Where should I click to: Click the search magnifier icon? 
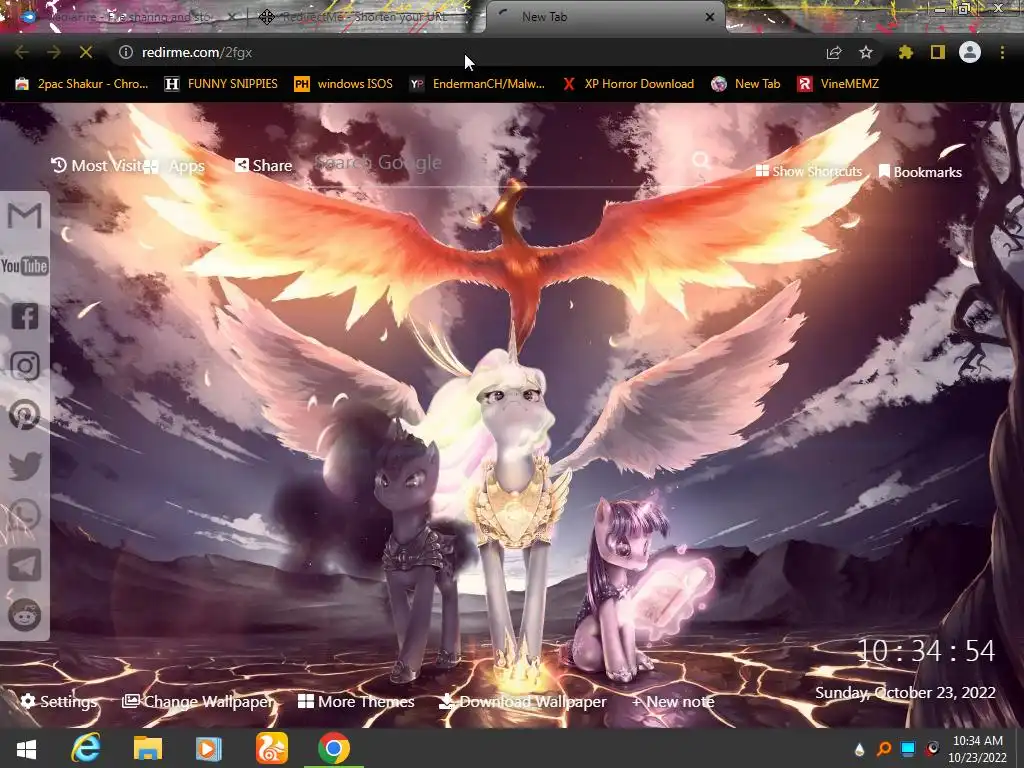tap(701, 161)
